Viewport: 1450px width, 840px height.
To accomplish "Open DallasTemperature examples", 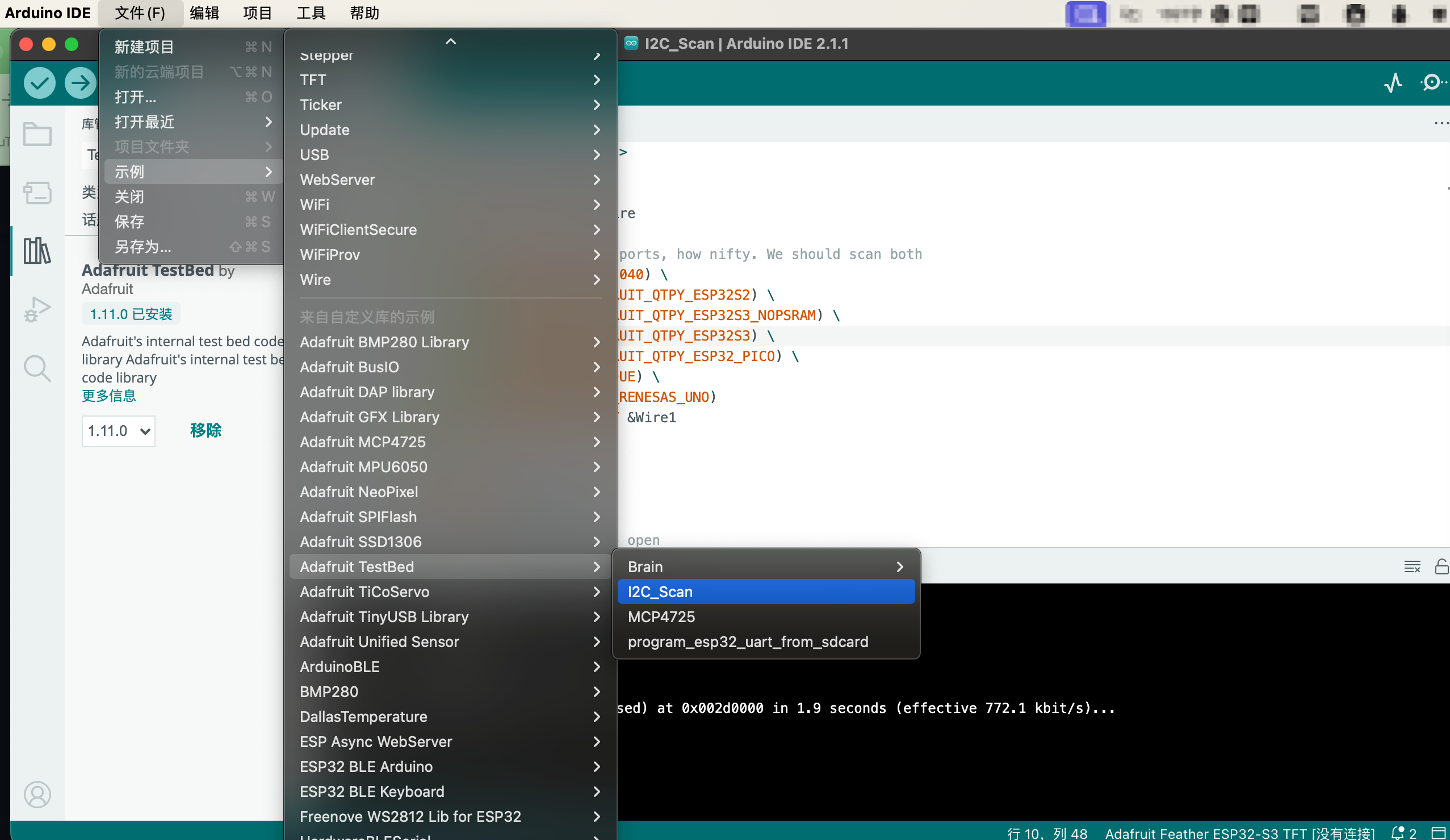I will (x=451, y=717).
